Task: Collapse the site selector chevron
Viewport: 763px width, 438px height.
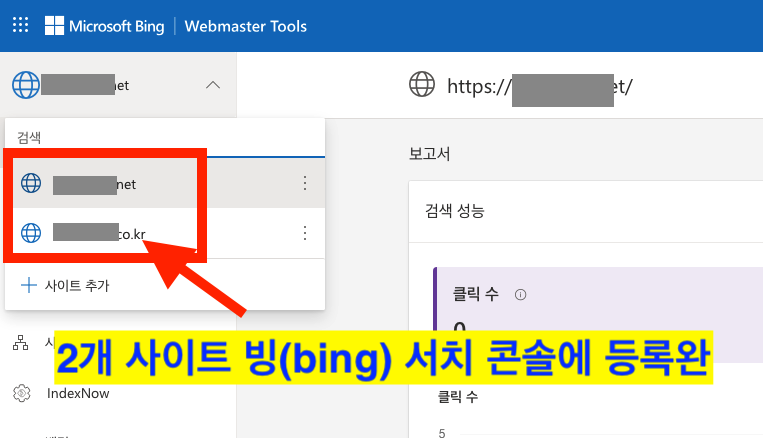Action: point(213,85)
